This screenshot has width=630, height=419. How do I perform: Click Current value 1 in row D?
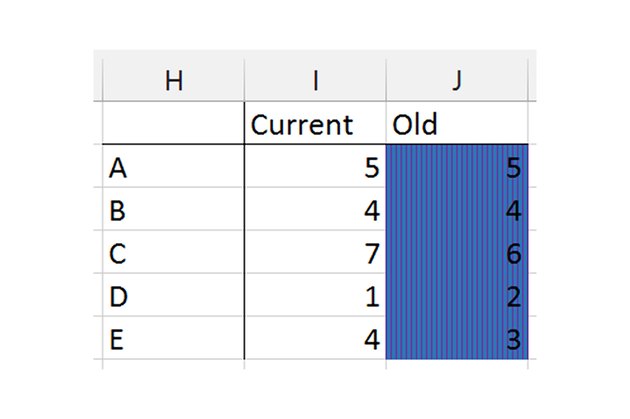315,294
